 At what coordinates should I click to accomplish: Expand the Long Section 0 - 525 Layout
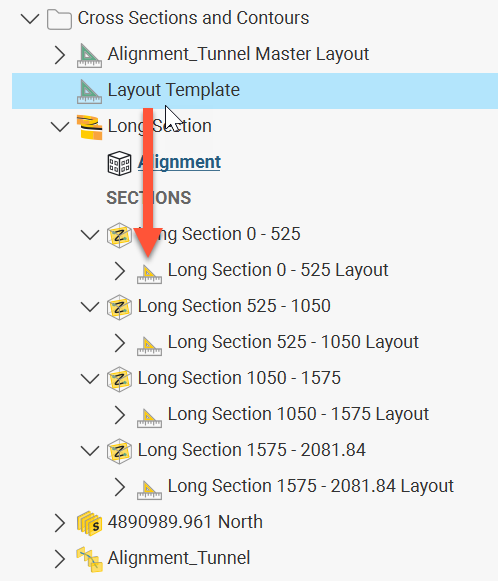[119, 271]
